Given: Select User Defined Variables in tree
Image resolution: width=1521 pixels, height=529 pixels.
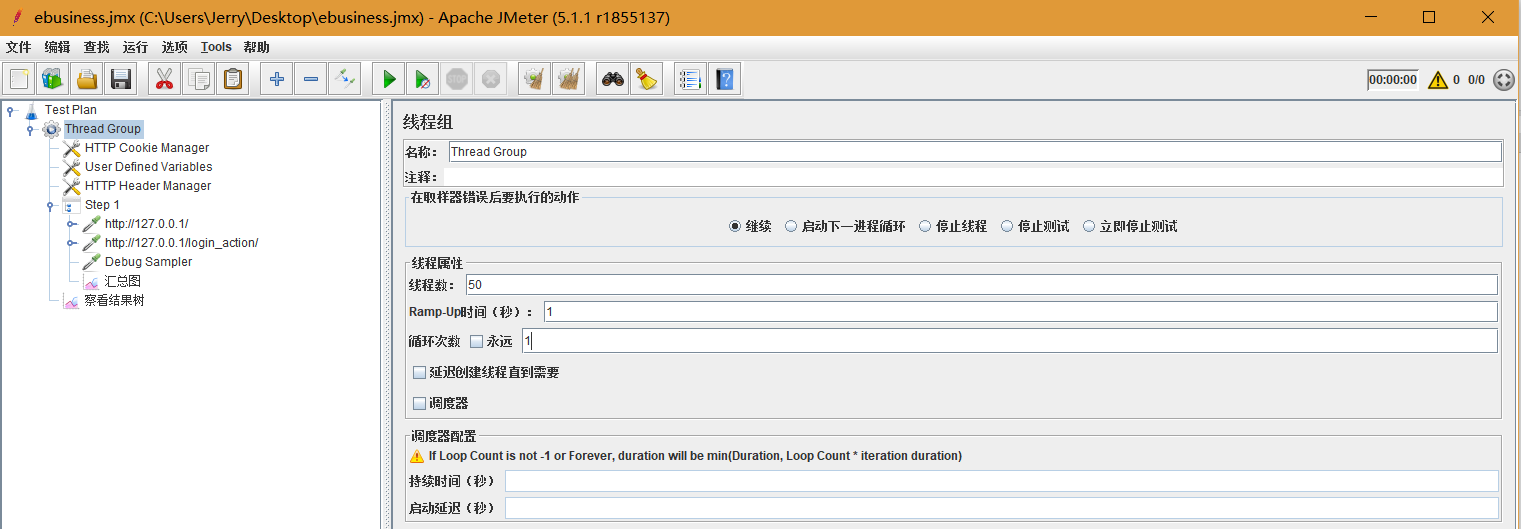Looking at the screenshot, I should 148,167.
